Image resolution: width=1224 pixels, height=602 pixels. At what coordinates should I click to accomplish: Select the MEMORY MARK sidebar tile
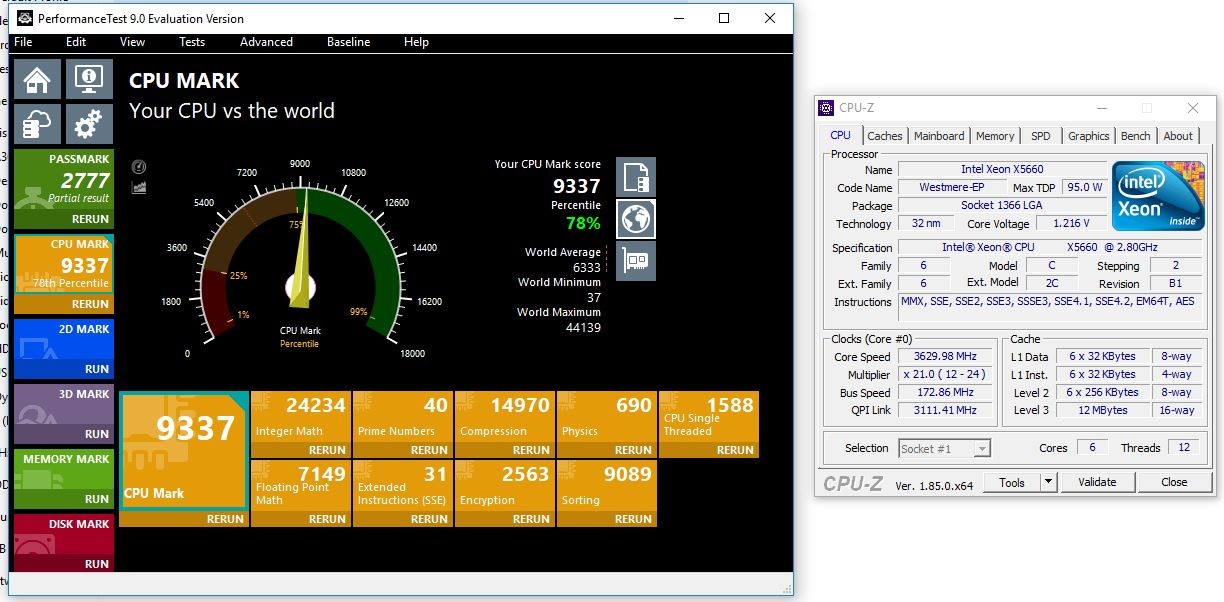click(62, 470)
